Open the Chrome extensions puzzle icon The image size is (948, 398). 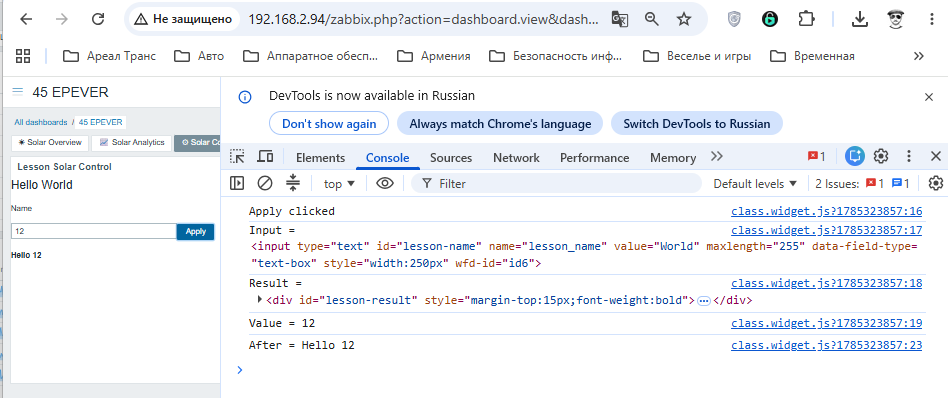[806, 19]
